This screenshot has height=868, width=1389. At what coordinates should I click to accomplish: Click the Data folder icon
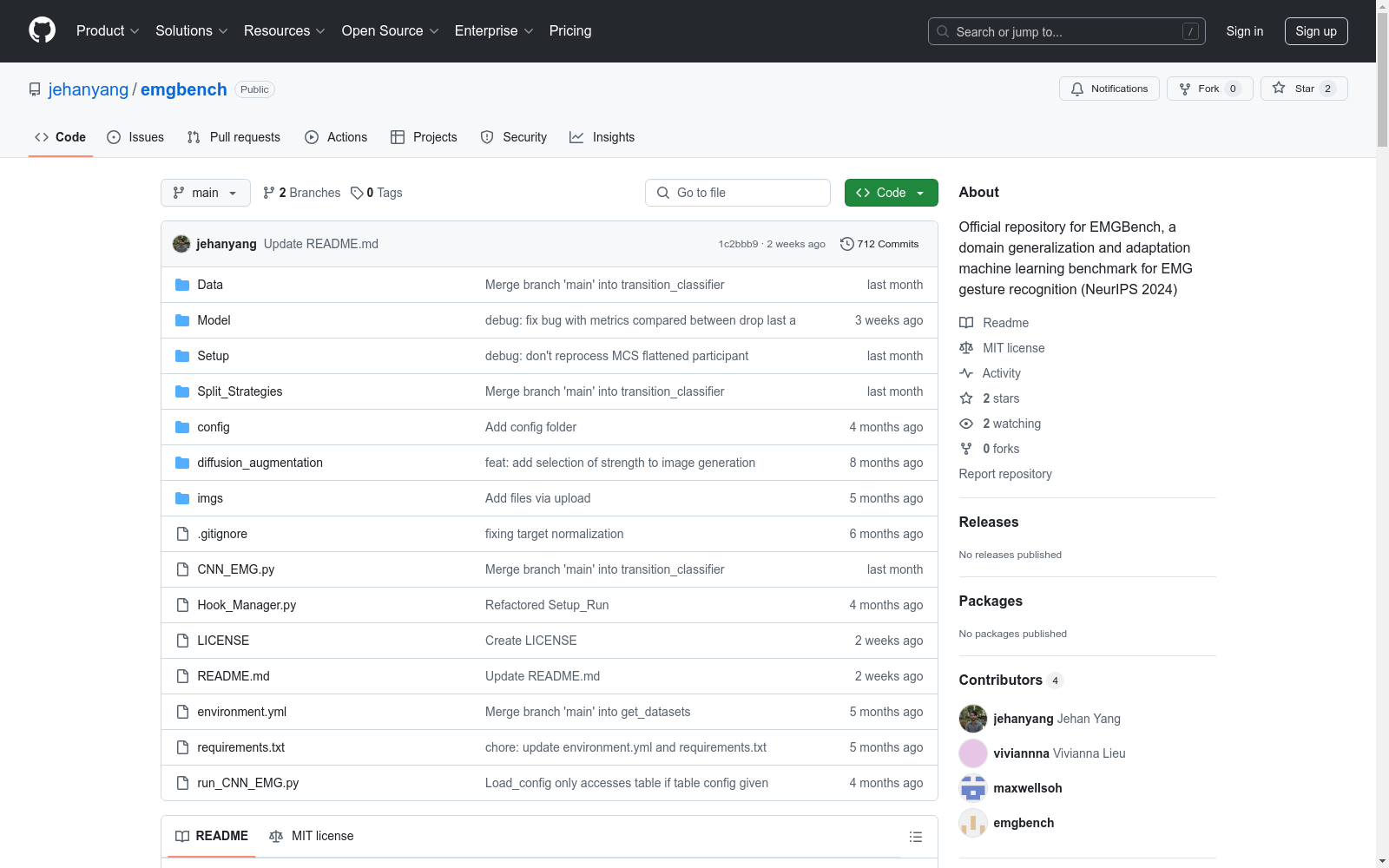[182, 285]
